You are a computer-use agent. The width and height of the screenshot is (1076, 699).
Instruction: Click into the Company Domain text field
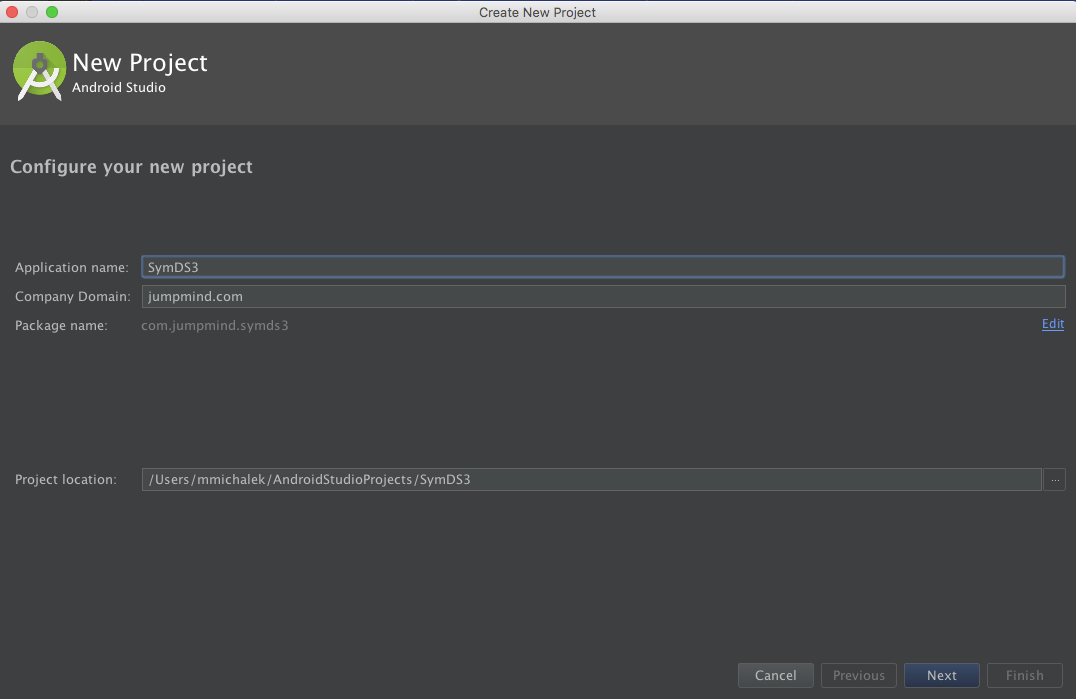point(602,296)
